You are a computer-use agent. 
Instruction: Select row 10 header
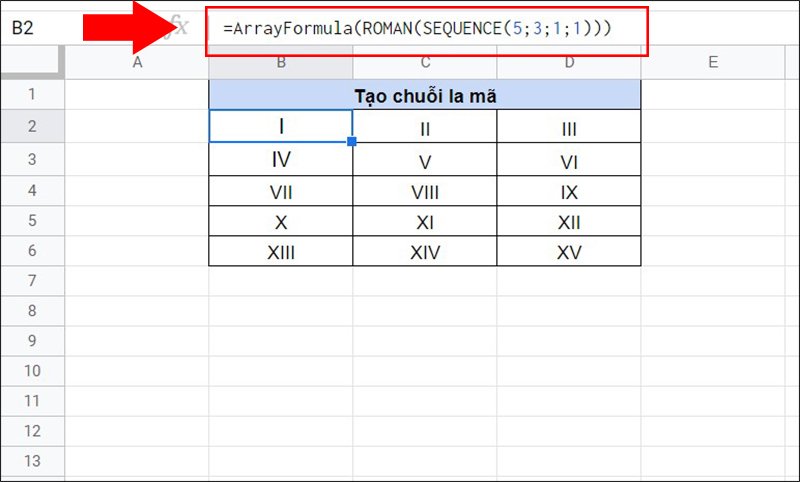tap(32, 371)
